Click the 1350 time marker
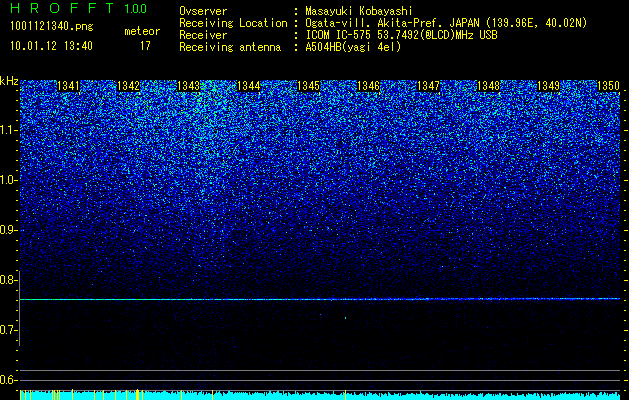 click(609, 86)
